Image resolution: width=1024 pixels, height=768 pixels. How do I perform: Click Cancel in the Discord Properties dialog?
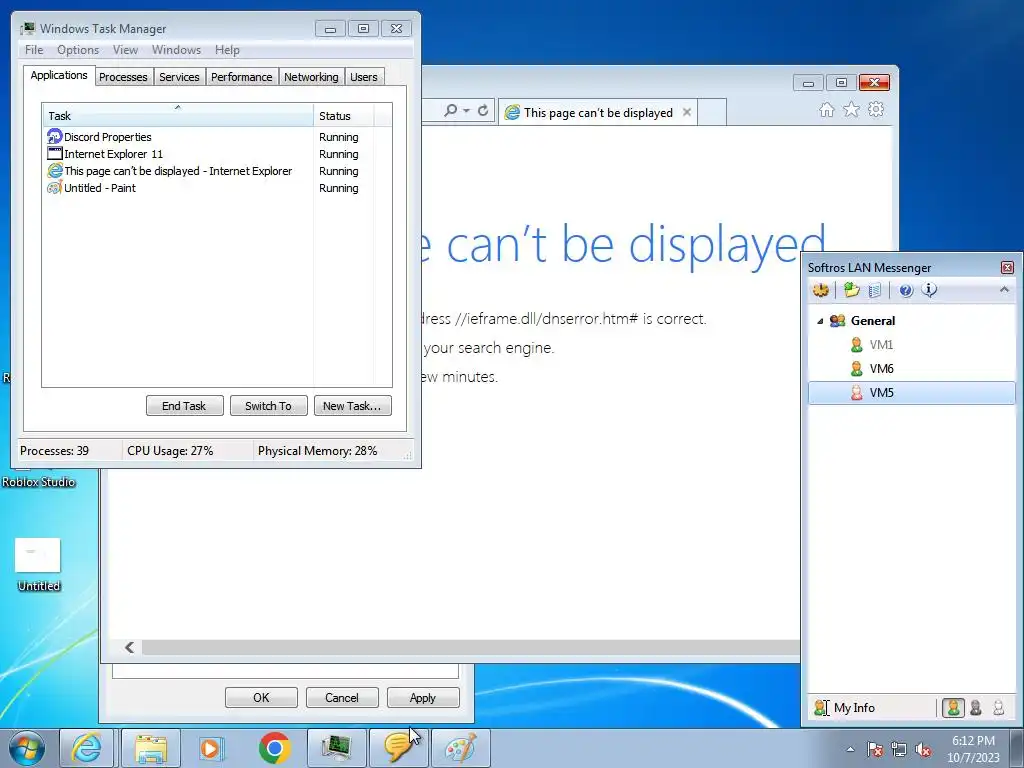[342, 697]
